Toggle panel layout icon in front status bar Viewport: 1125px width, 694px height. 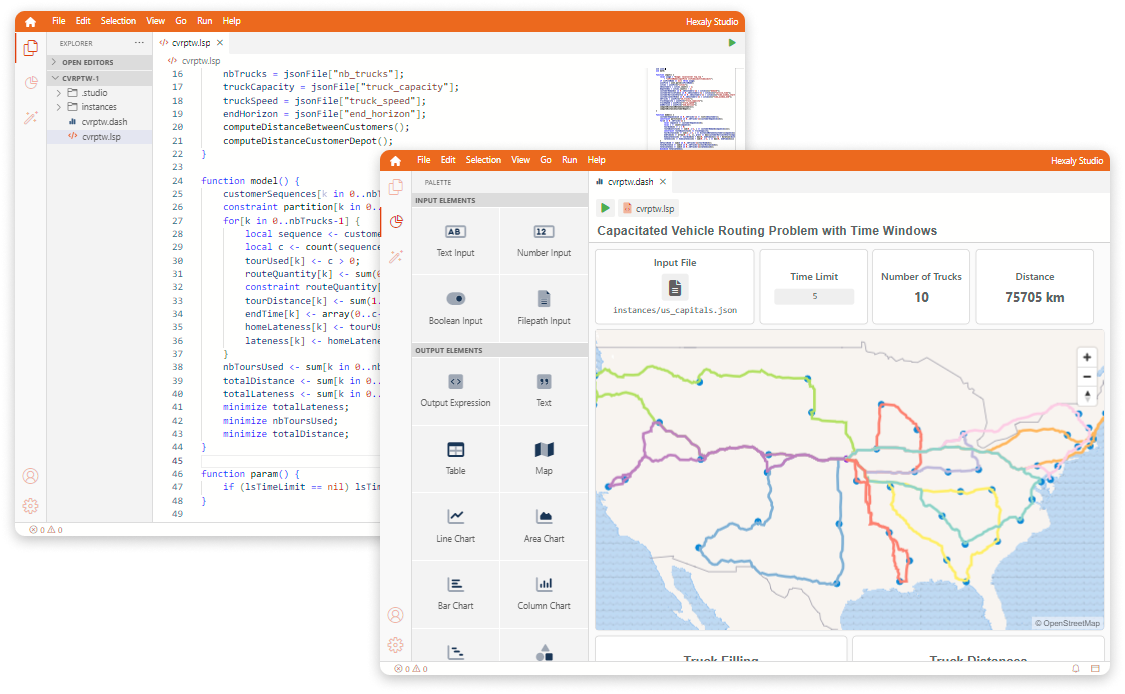[1096, 668]
